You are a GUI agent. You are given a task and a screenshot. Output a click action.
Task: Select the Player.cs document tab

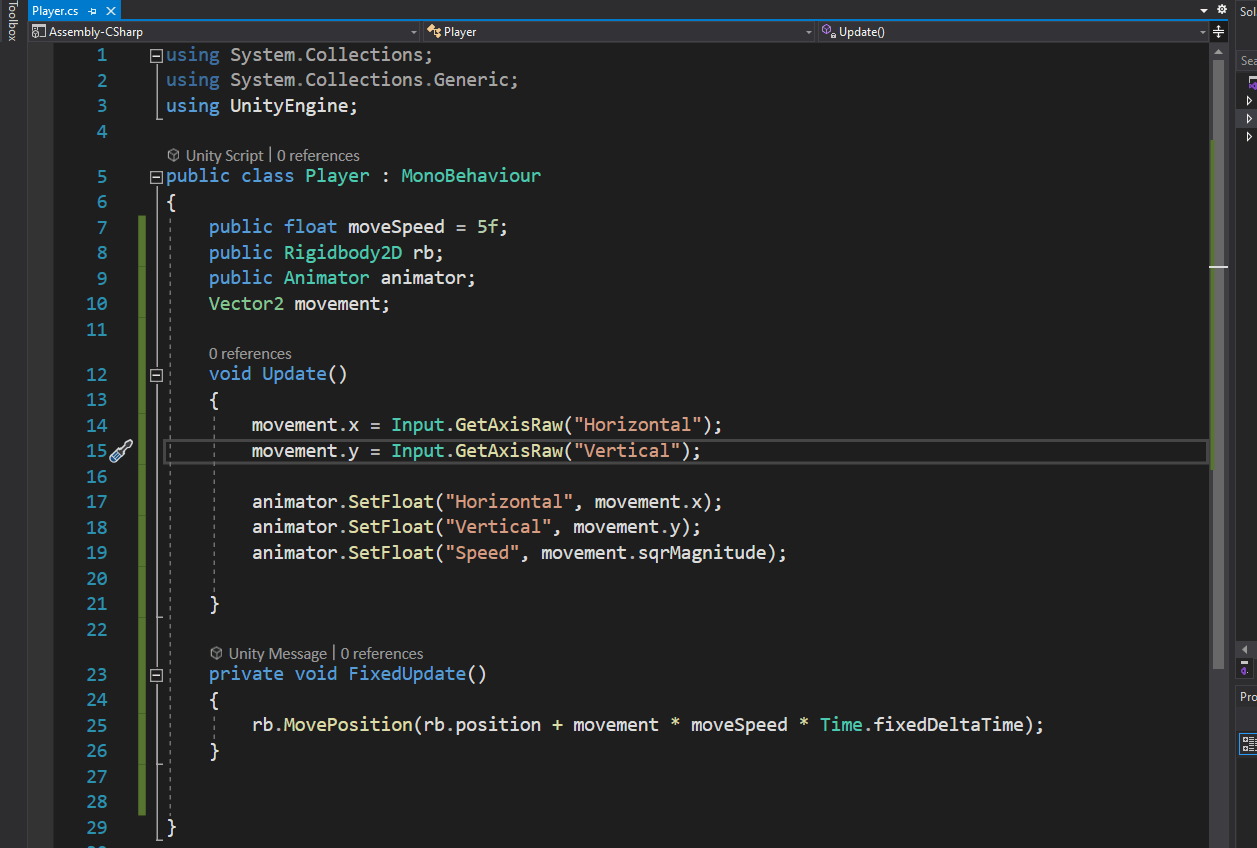pyautogui.click(x=55, y=11)
